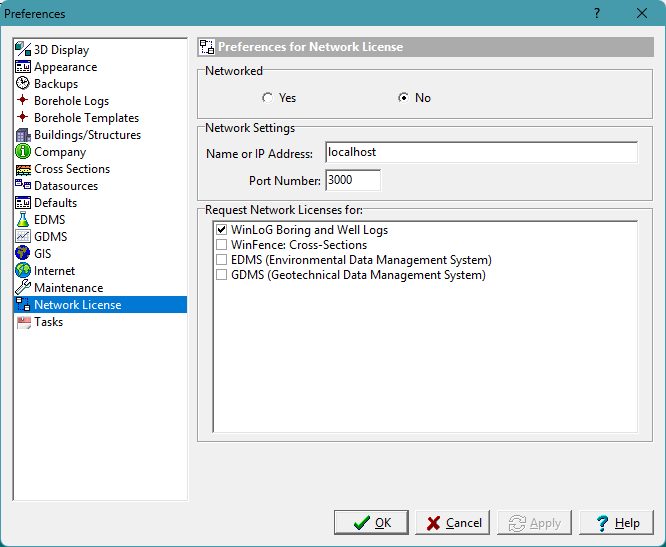Uncheck WinLoG Boring and Well Logs

coord(221,230)
